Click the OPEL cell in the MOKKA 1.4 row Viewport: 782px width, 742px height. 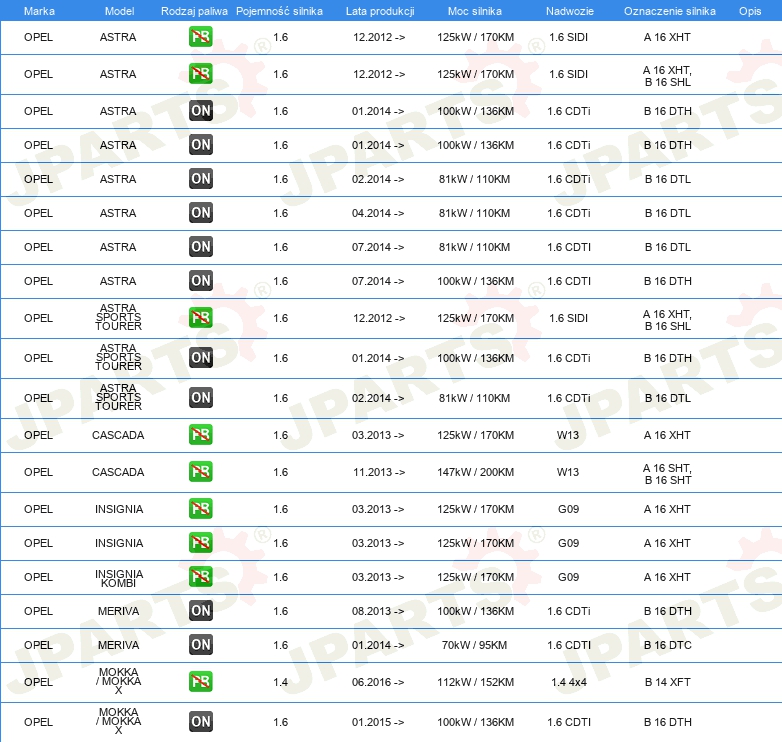(38, 682)
